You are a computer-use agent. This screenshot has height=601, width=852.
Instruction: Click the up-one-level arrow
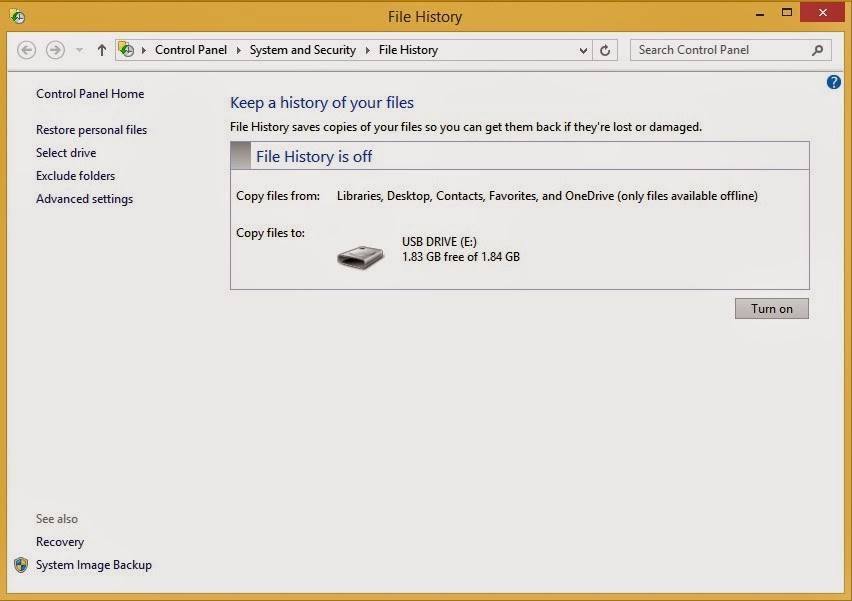click(x=101, y=49)
